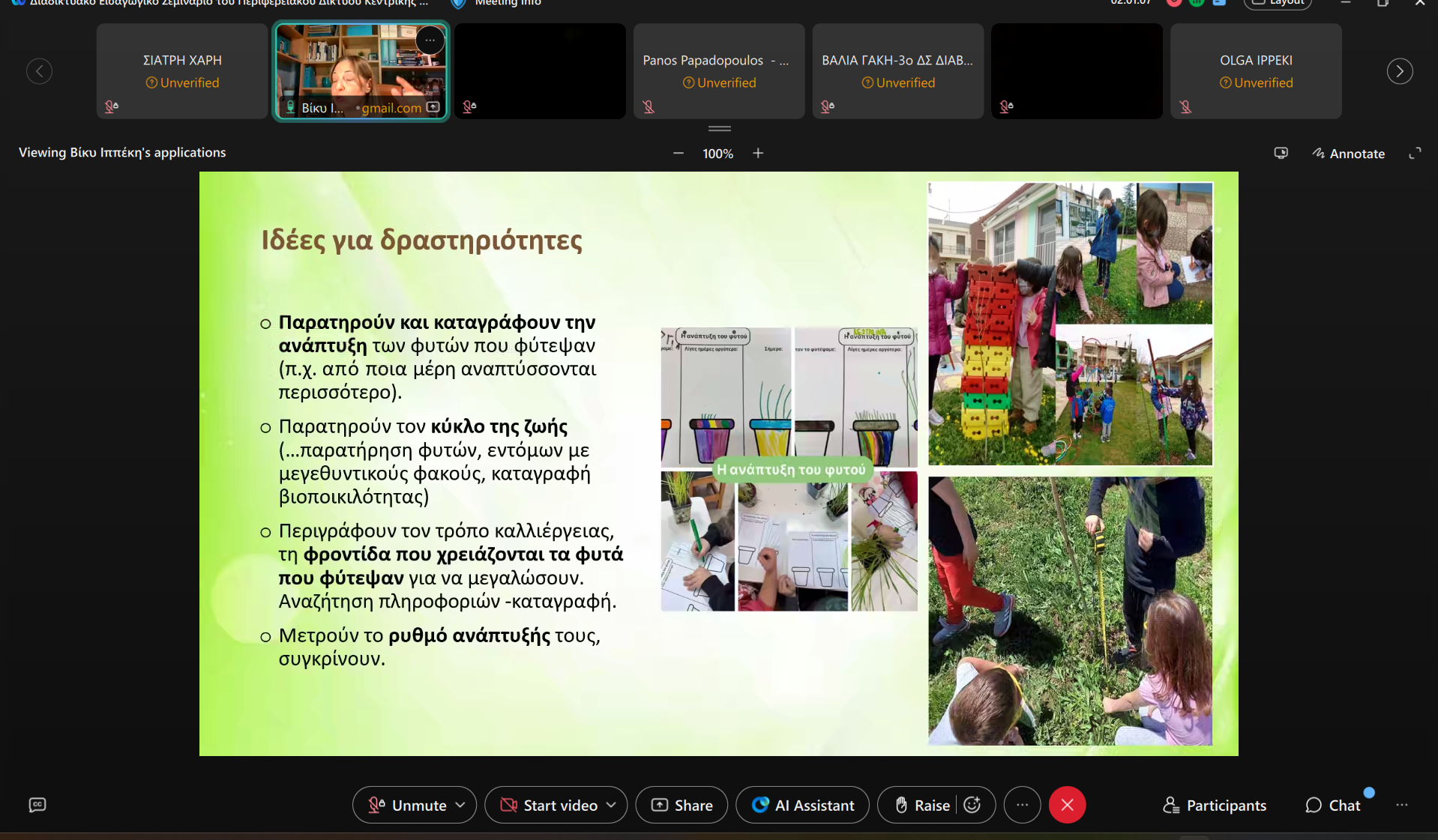This screenshot has width=1438, height=840.
Task: Open emoji reactions picker
Action: pyautogui.click(x=972, y=805)
